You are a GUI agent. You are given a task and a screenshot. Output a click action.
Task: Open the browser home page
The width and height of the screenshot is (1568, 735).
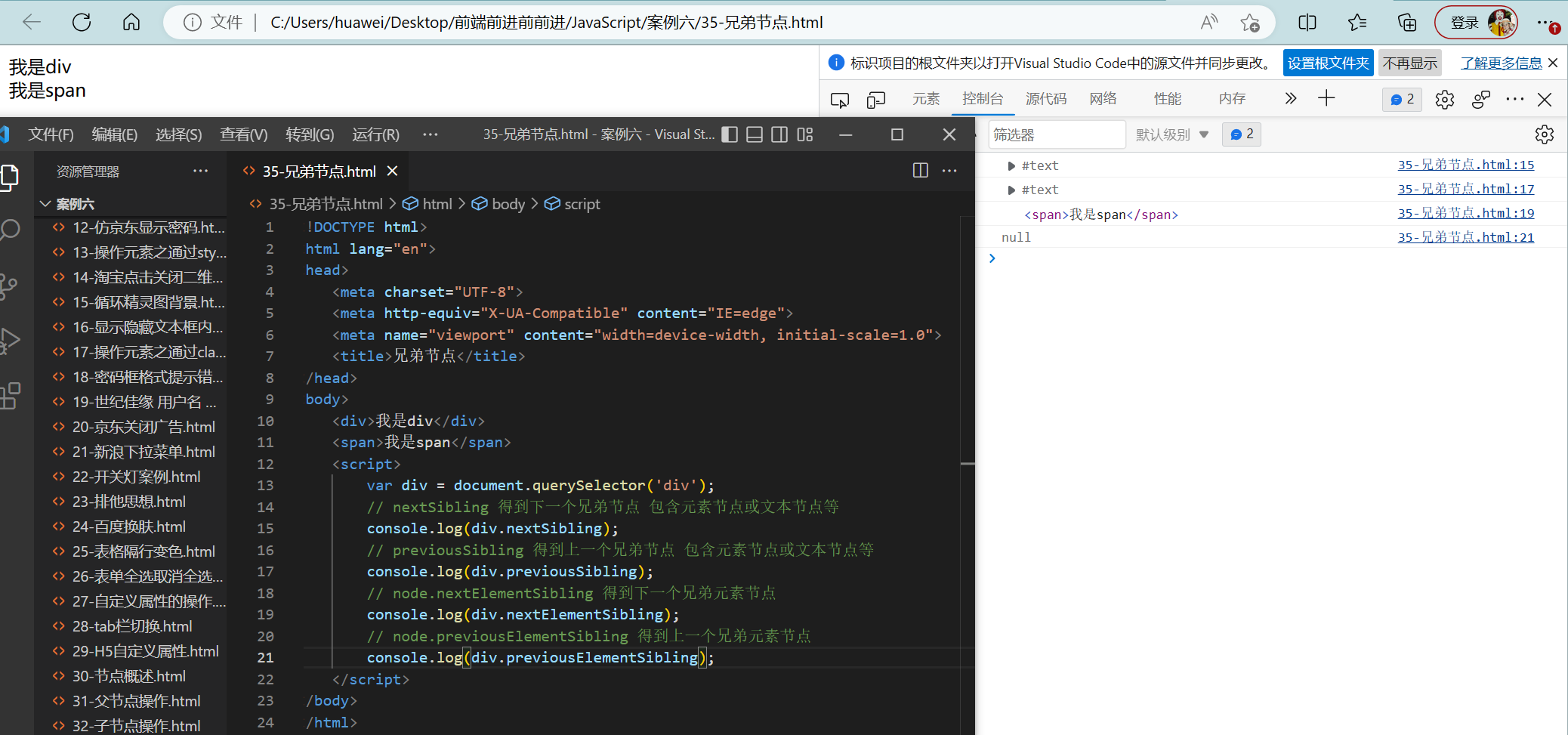[x=131, y=22]
